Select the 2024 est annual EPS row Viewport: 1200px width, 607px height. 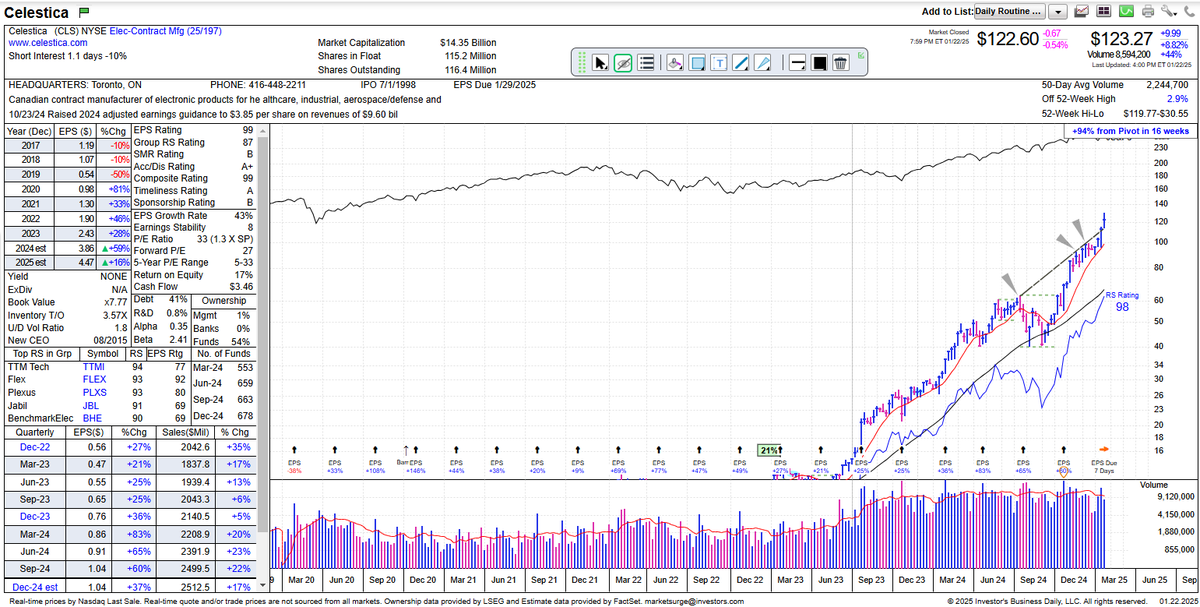click(66, 246)
